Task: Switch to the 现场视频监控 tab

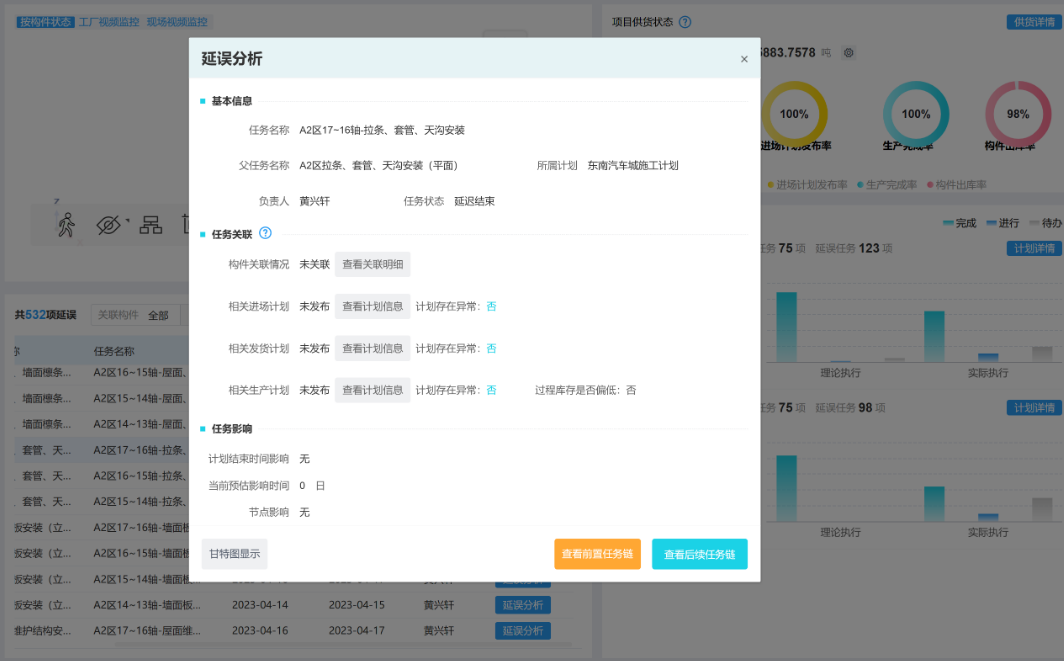Action: point(178,21)
